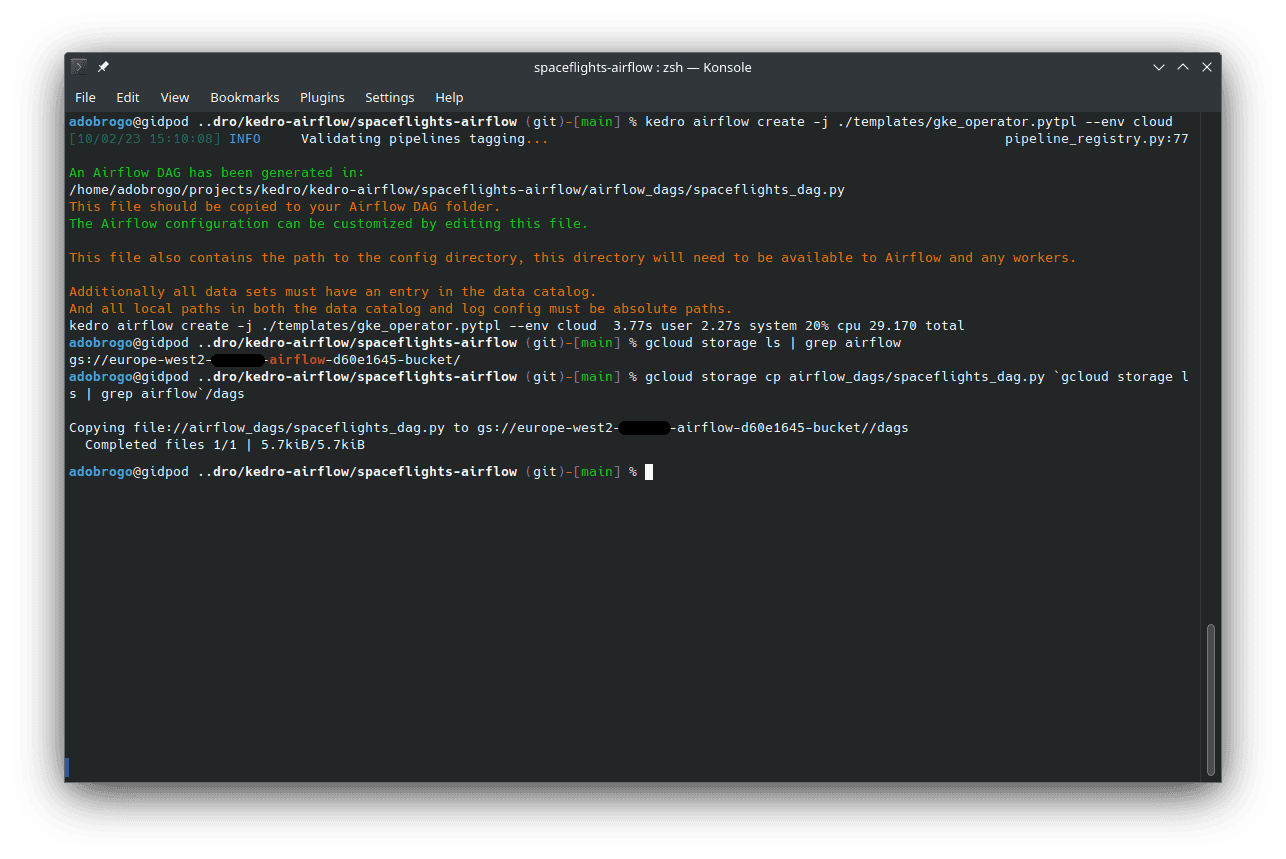Open the Help menu
The image size is (1286, 859).
click(x=449, y=97)
